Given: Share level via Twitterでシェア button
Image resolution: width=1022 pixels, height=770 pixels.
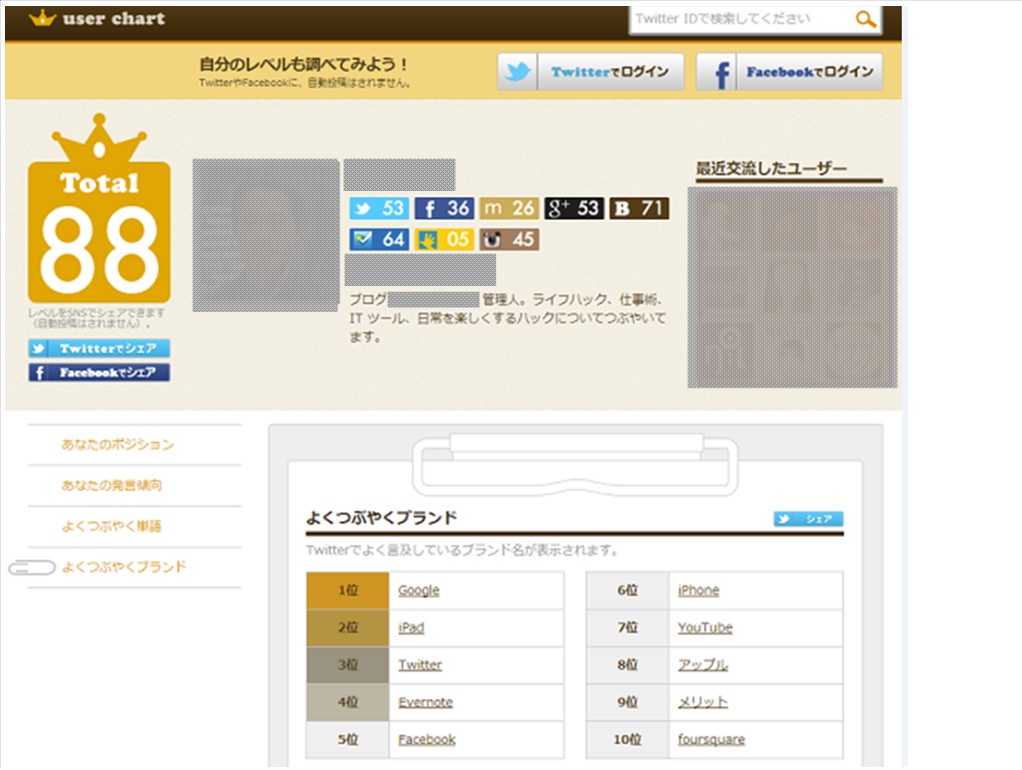Looking at the screenshot, I should coord(99,348).
